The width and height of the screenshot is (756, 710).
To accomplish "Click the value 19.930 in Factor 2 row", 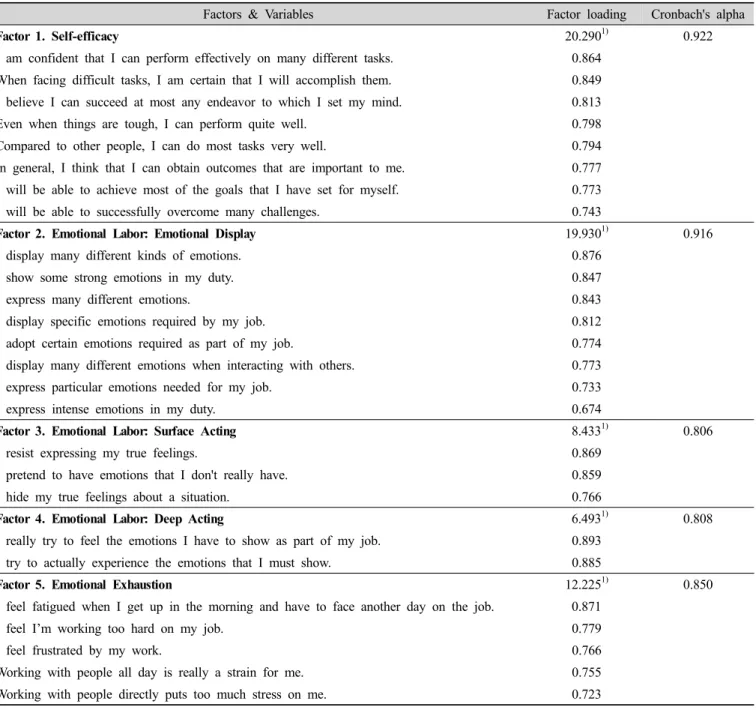I will click(586, 233).
